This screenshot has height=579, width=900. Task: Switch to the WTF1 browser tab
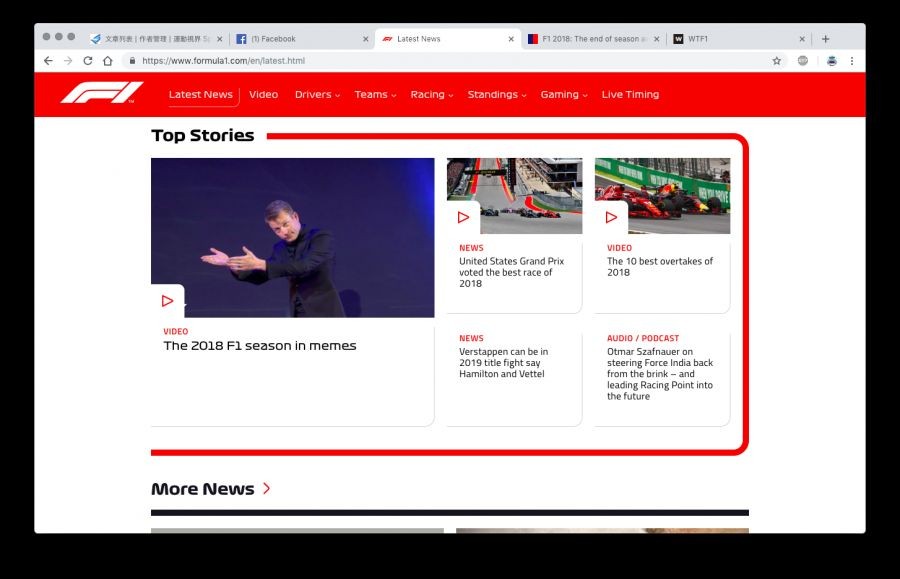[x=735, y=39]
